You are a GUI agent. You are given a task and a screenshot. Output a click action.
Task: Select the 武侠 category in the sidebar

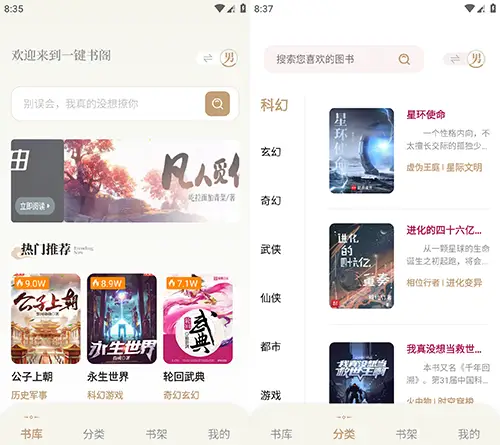pyautogui.click(x=271, y=249)
